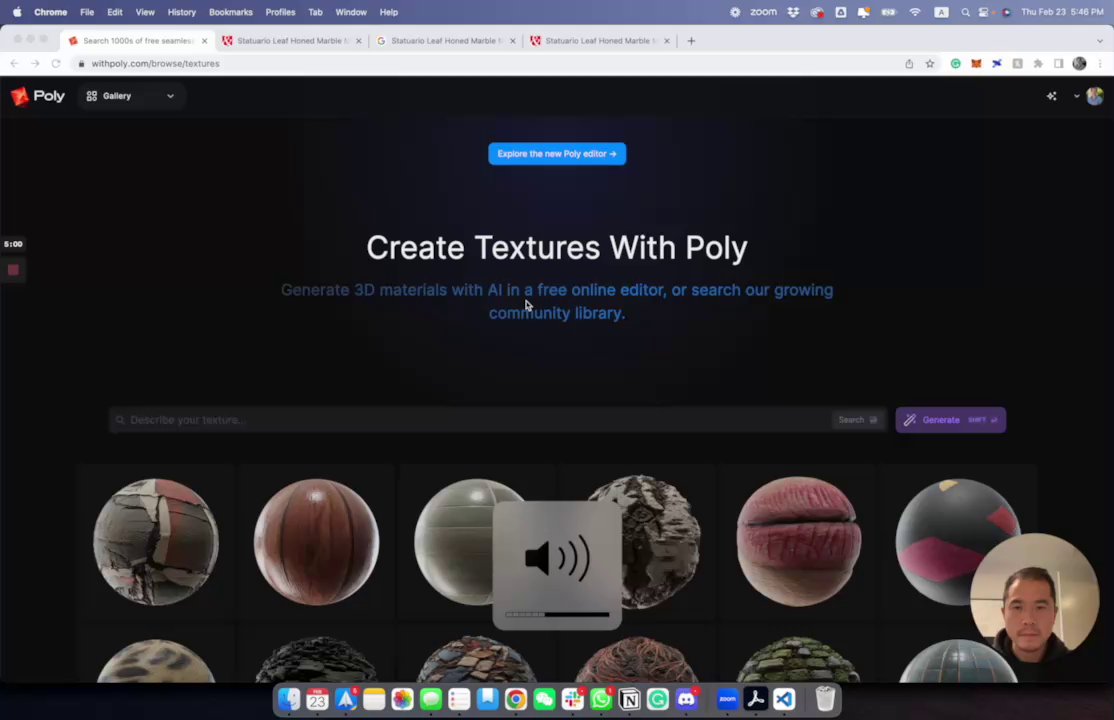Click the purple Generate button
Image resolution: width=1114 pixels, height=720 pixels.
tap(951, 420)
